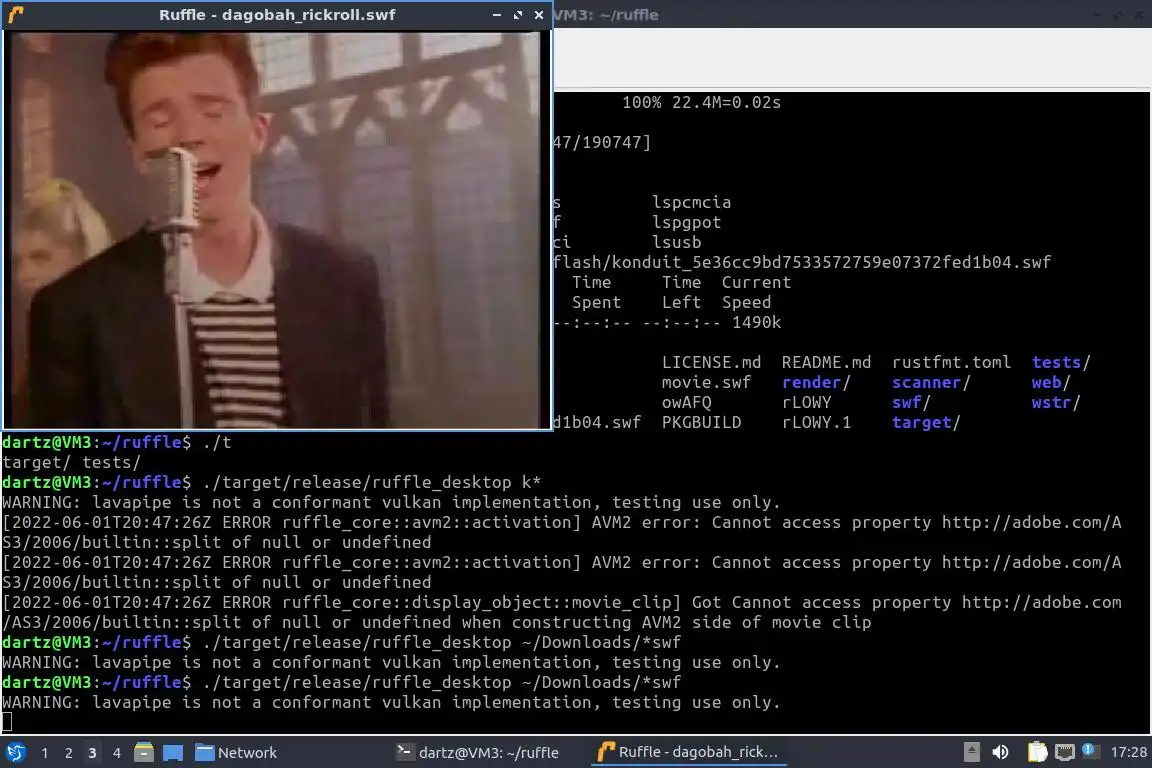Click 'lspcmcia' in terminal output
This screenshot has width=1152, height=768.
tap(691, 202)
